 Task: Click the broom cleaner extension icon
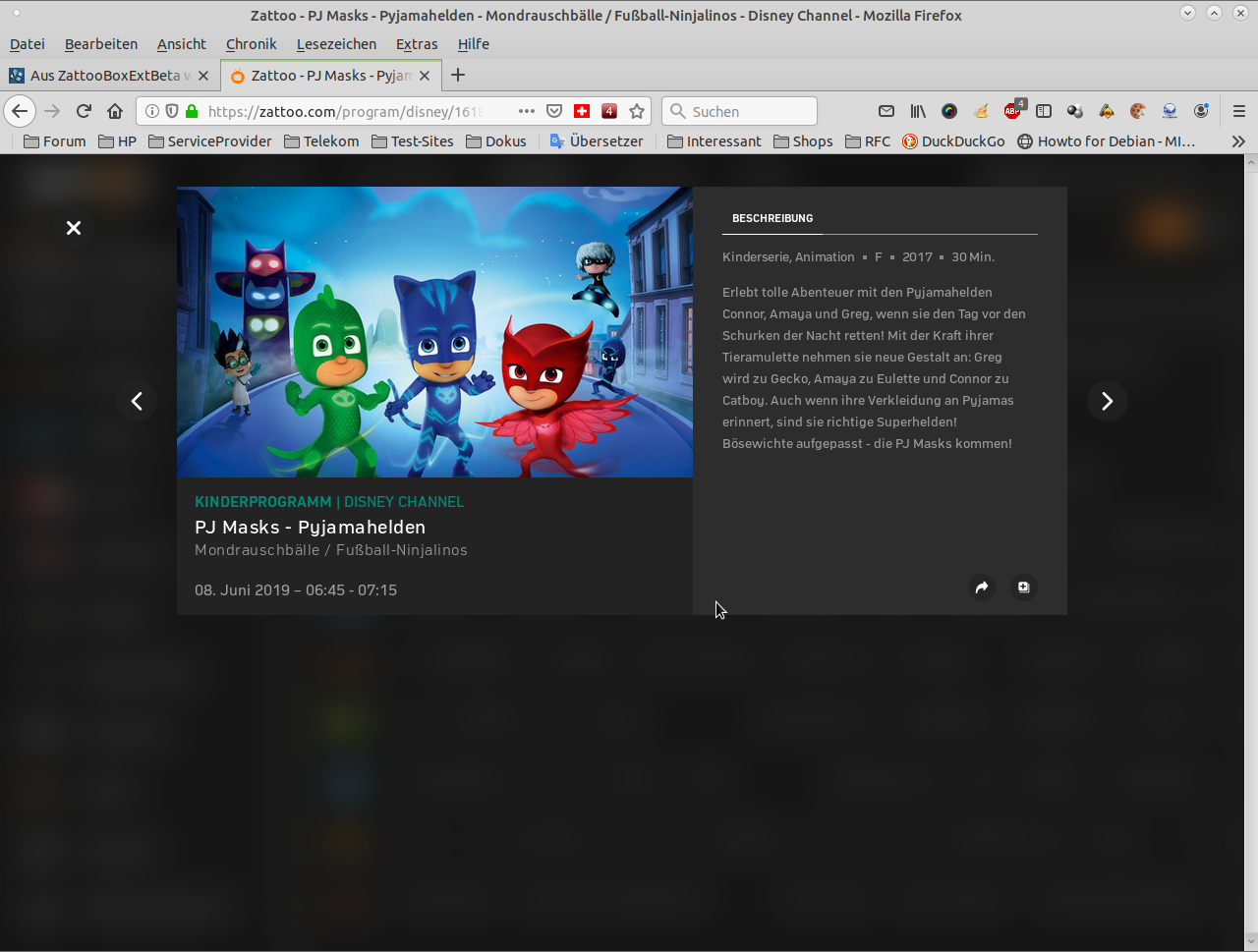(981, 111)
